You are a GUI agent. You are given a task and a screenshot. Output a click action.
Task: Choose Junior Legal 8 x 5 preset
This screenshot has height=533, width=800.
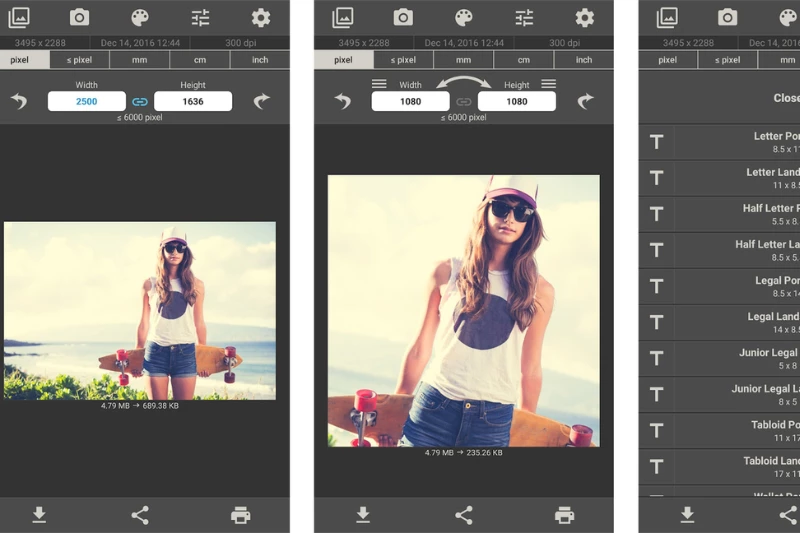coord(719,395)
